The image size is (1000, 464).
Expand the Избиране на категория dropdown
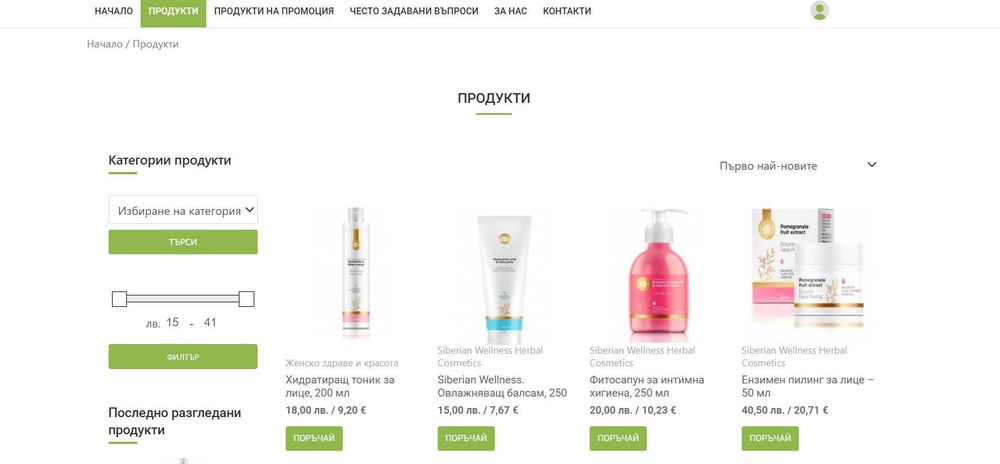point(183,210)
